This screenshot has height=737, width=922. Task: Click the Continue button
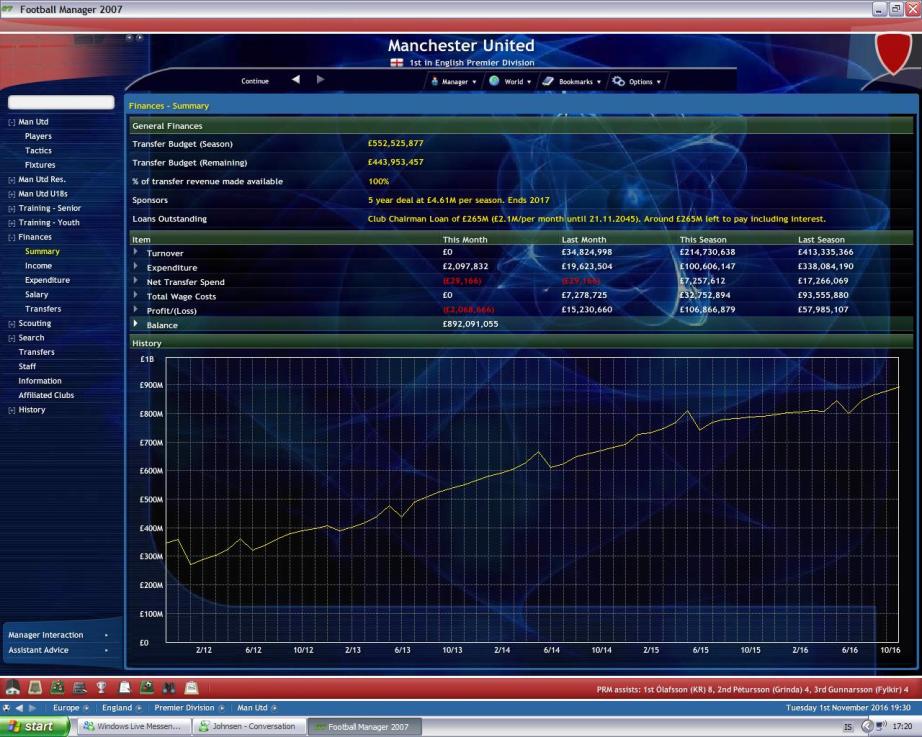[x=255, y=81]
